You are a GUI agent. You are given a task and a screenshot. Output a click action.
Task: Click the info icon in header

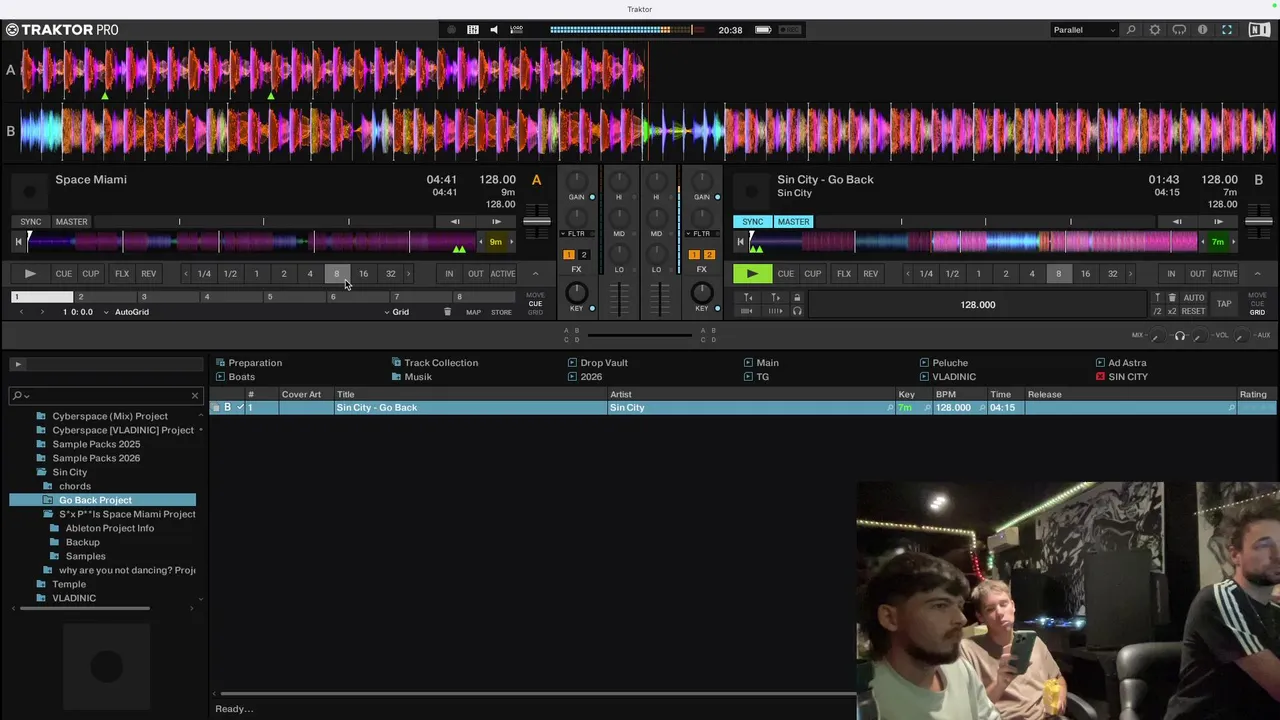click(1203, 30)
